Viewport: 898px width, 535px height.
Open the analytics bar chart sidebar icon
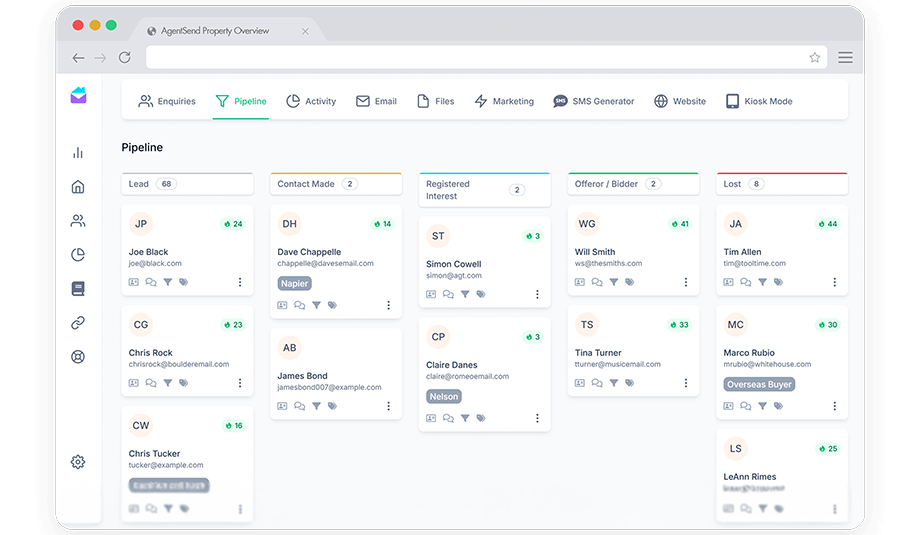click(78, 153)
